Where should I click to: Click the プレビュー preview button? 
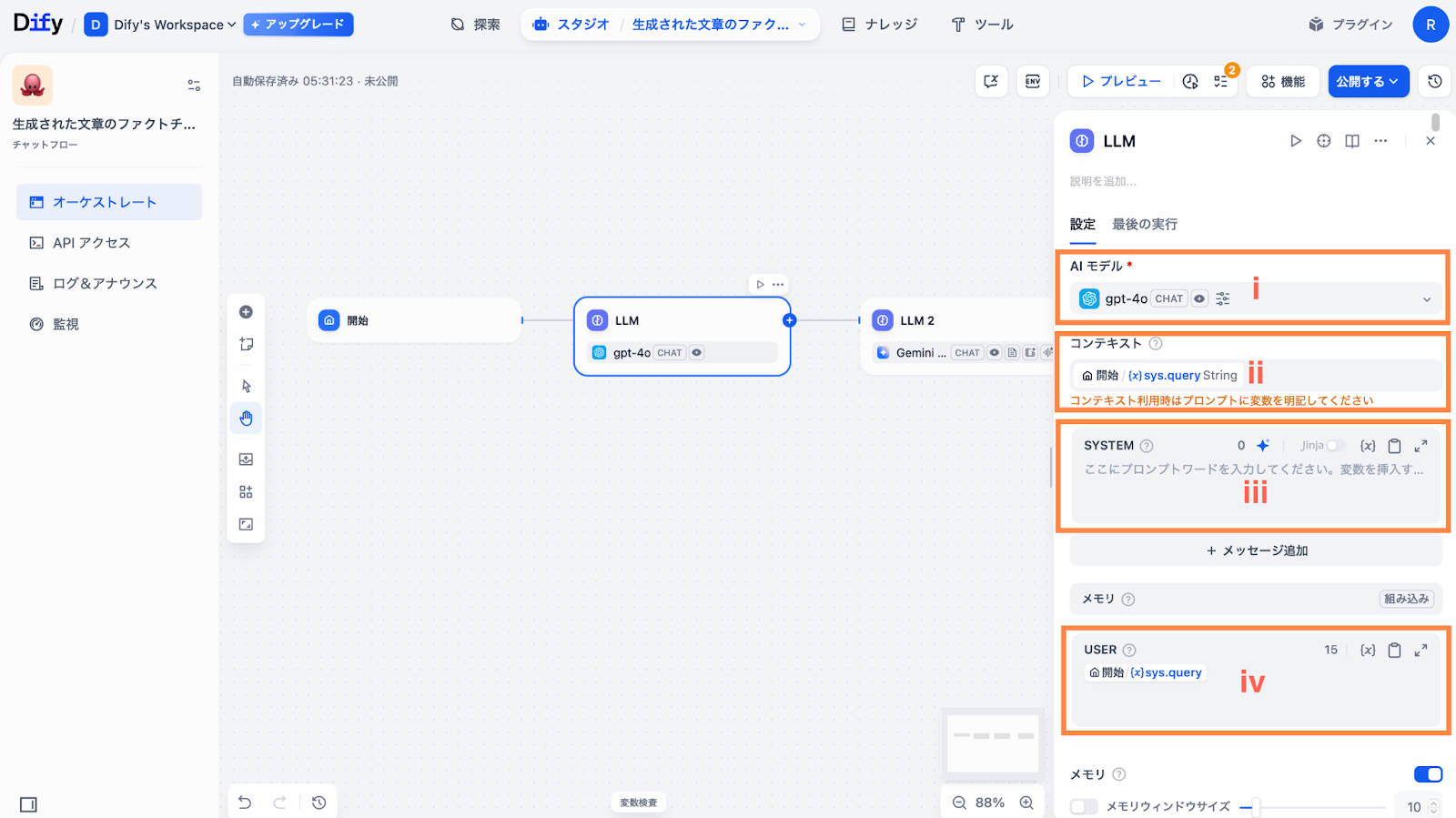tap(1121, 81)
